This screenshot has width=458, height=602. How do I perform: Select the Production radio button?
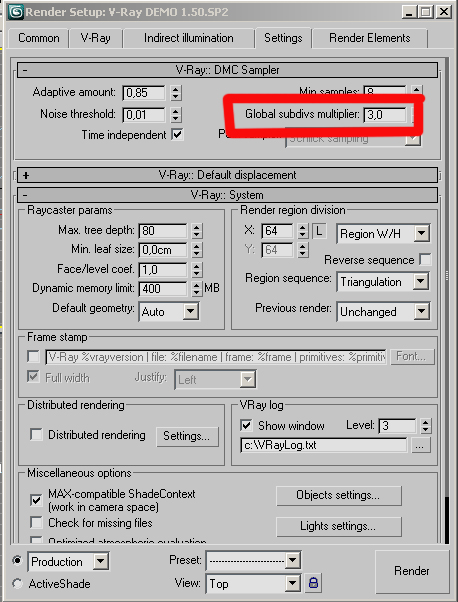coord(17,561)
